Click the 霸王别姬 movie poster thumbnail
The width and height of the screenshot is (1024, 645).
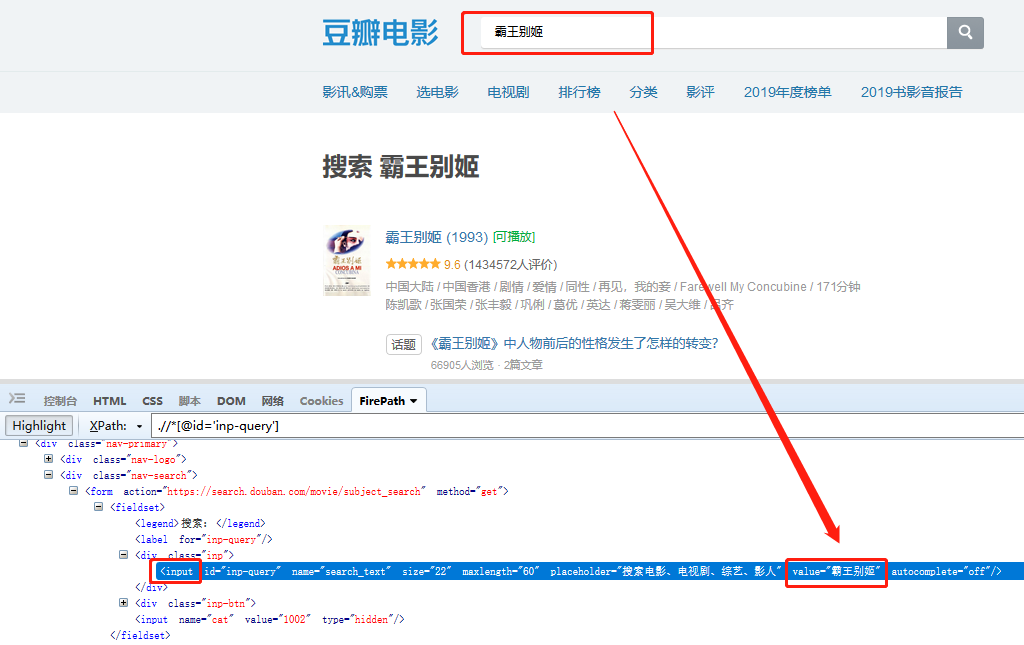click(x=347, y=260)
